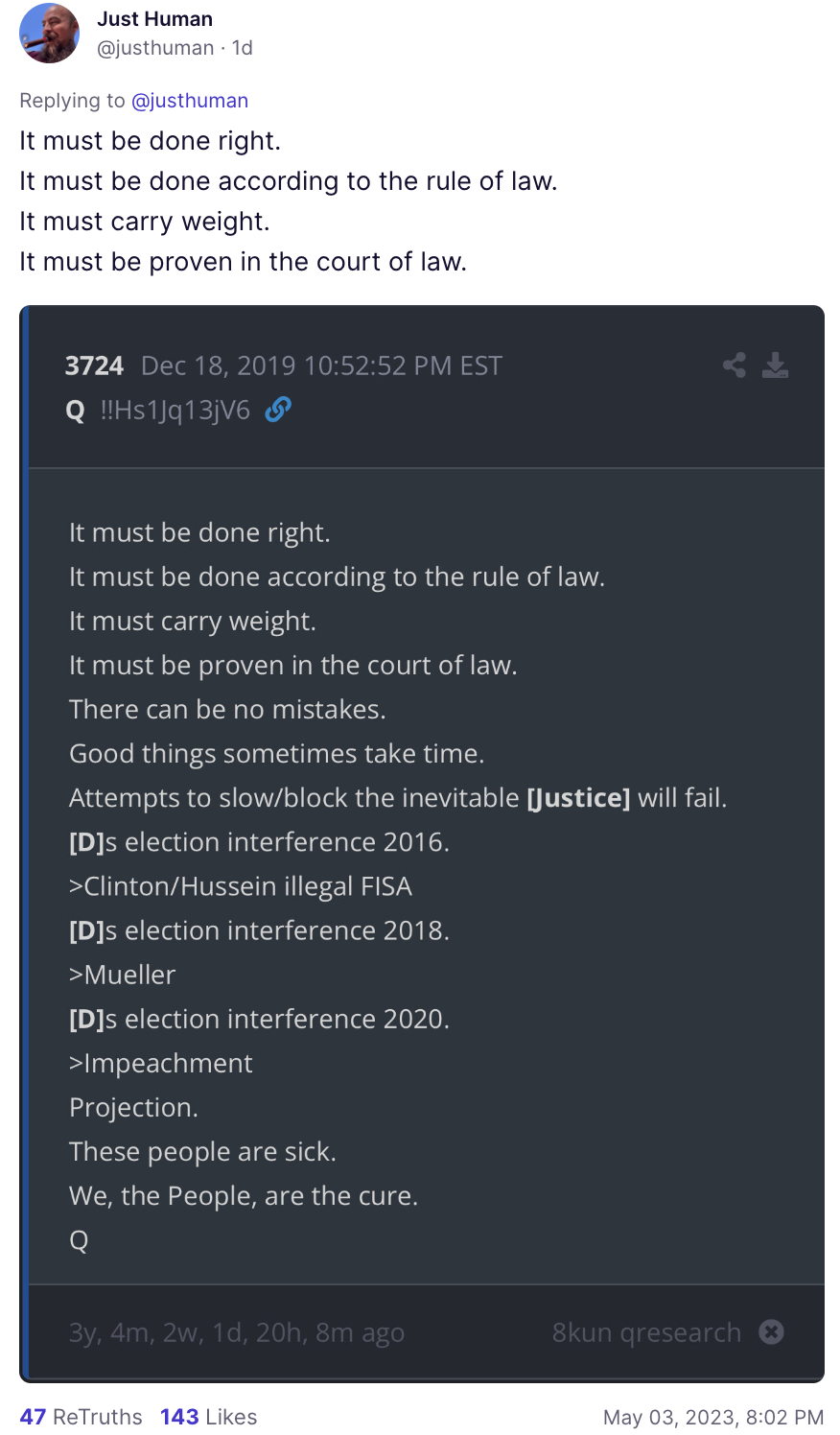Click the bold Q author name in header

[76, 412]
